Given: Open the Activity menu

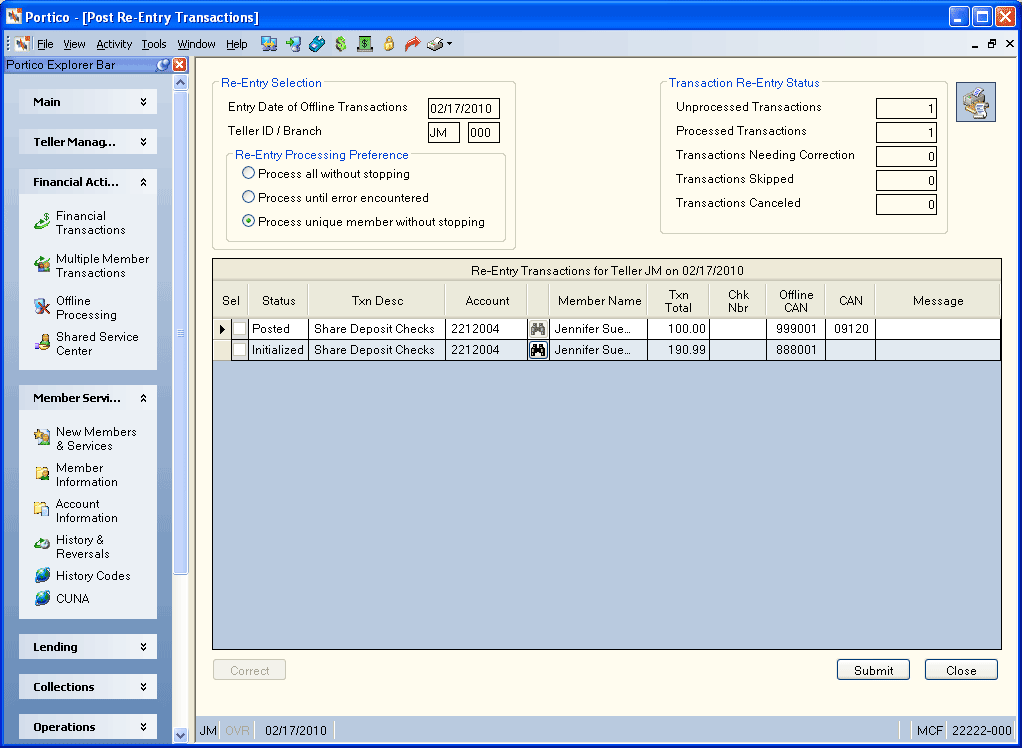Looking at the screenshot, I should pos(114,44).
